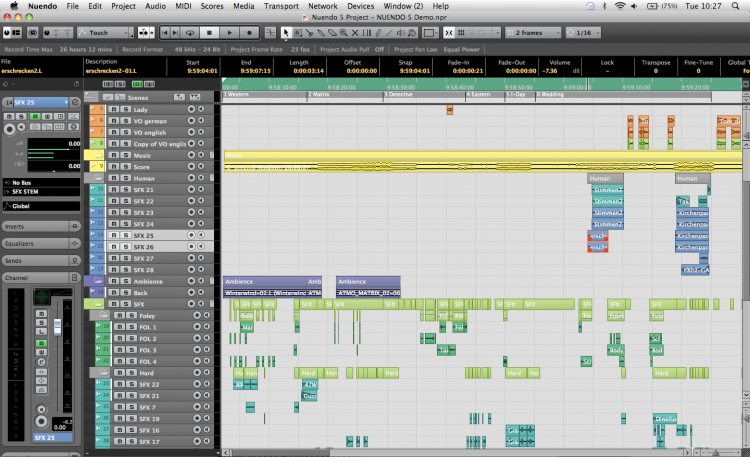Toggle the Cycle loop button
Viewport: 750px width, 457px height.
[190, 33]
